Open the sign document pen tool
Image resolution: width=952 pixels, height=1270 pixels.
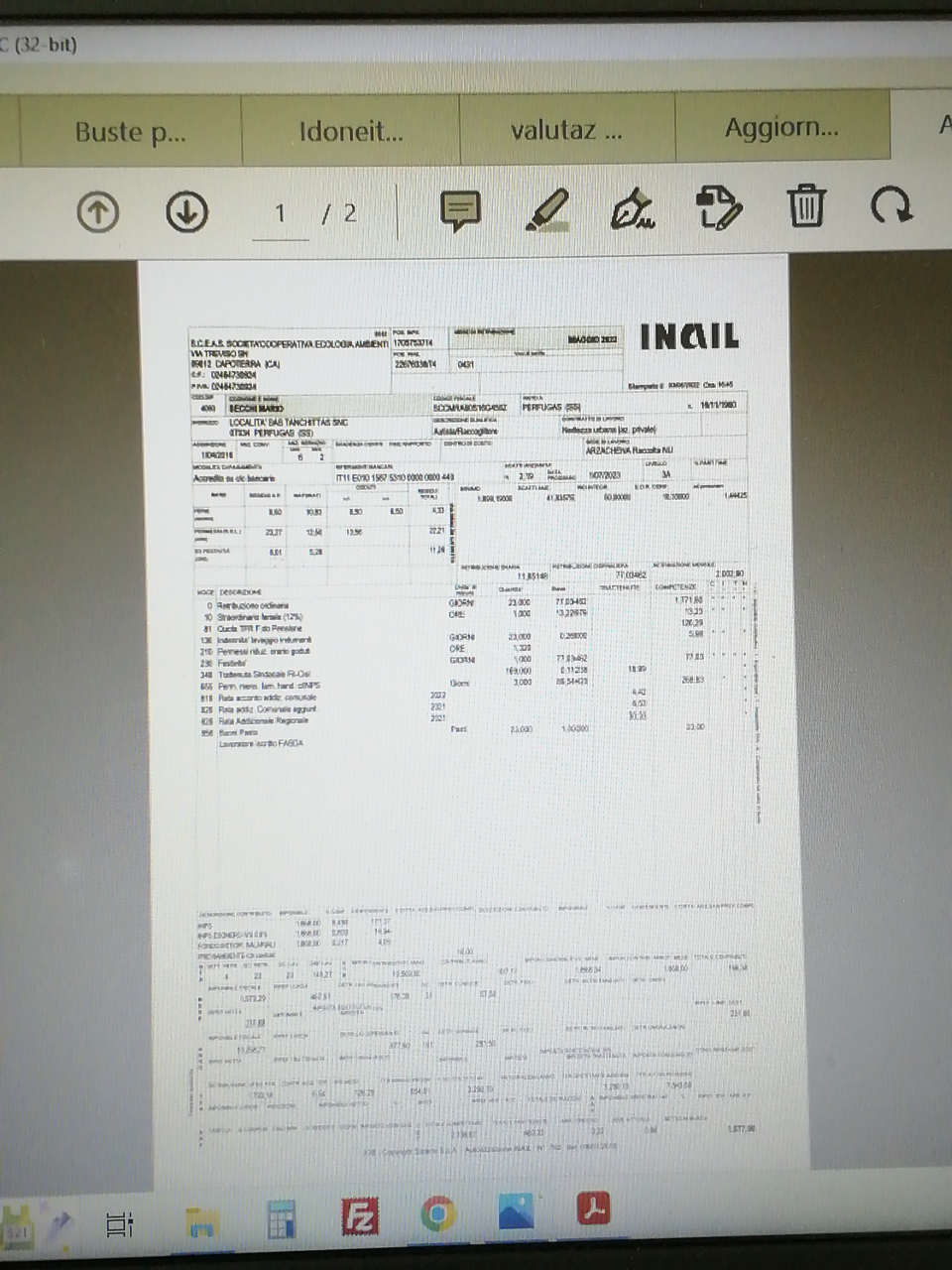pyautogui.click(x=633, y=209)
